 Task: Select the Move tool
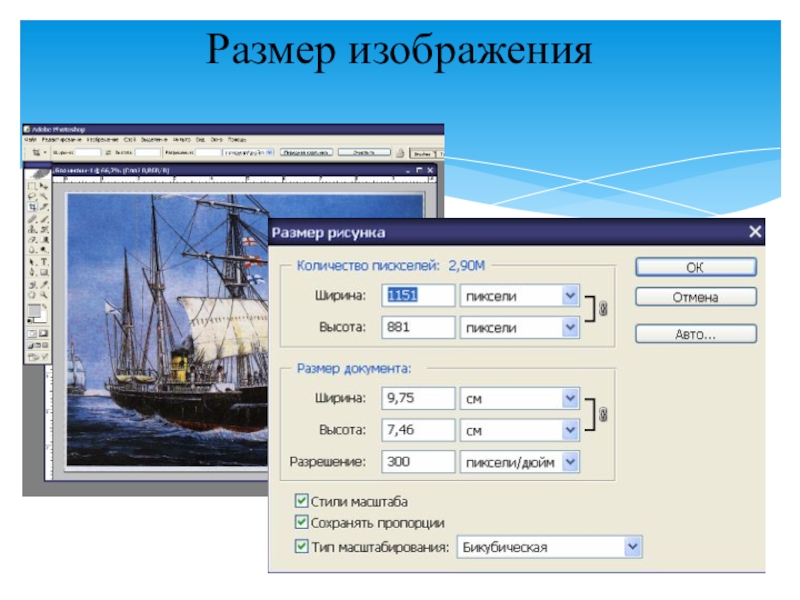44,186
